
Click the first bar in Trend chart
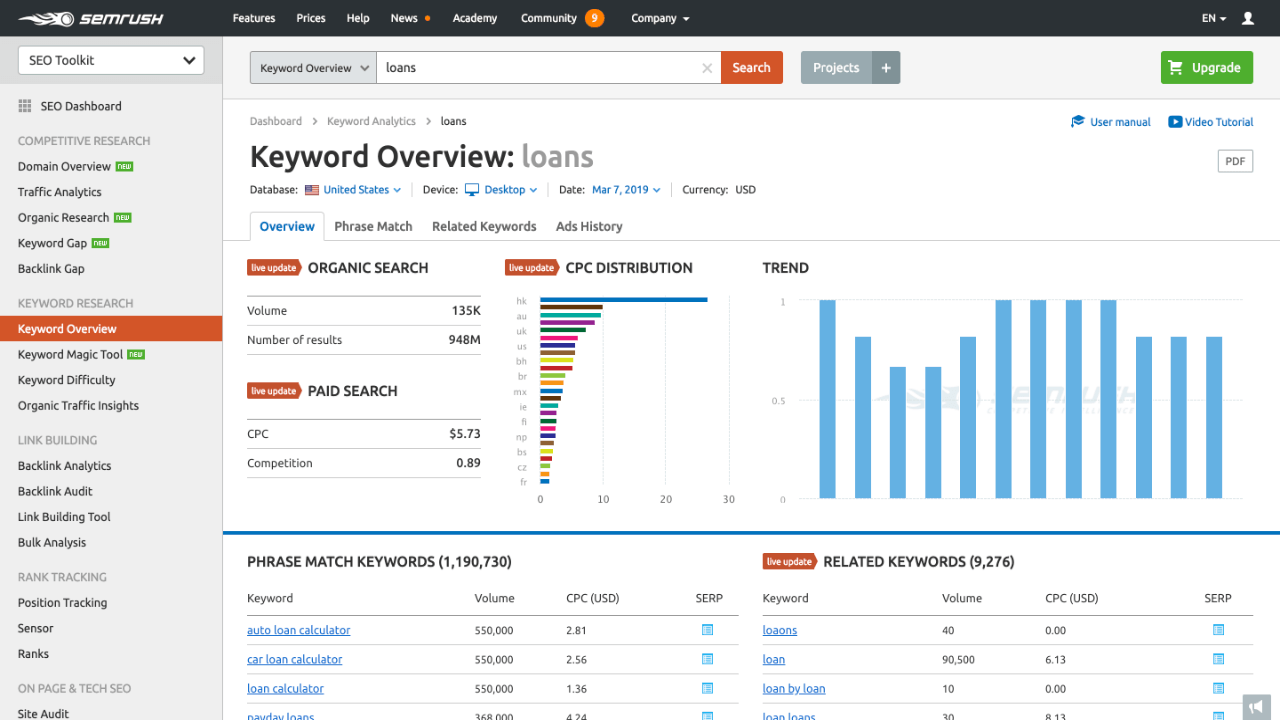[x=827, y=399]
